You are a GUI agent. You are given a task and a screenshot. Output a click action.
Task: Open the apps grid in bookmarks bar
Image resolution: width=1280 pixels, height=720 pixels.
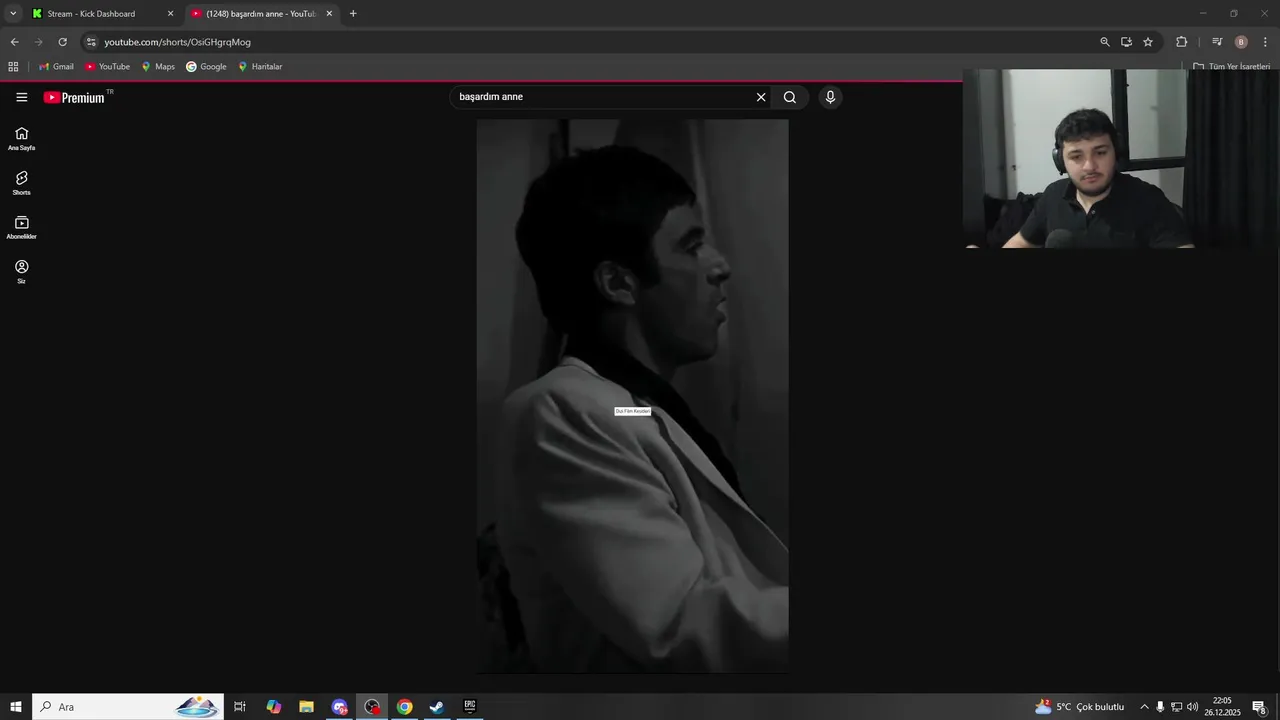13,67
